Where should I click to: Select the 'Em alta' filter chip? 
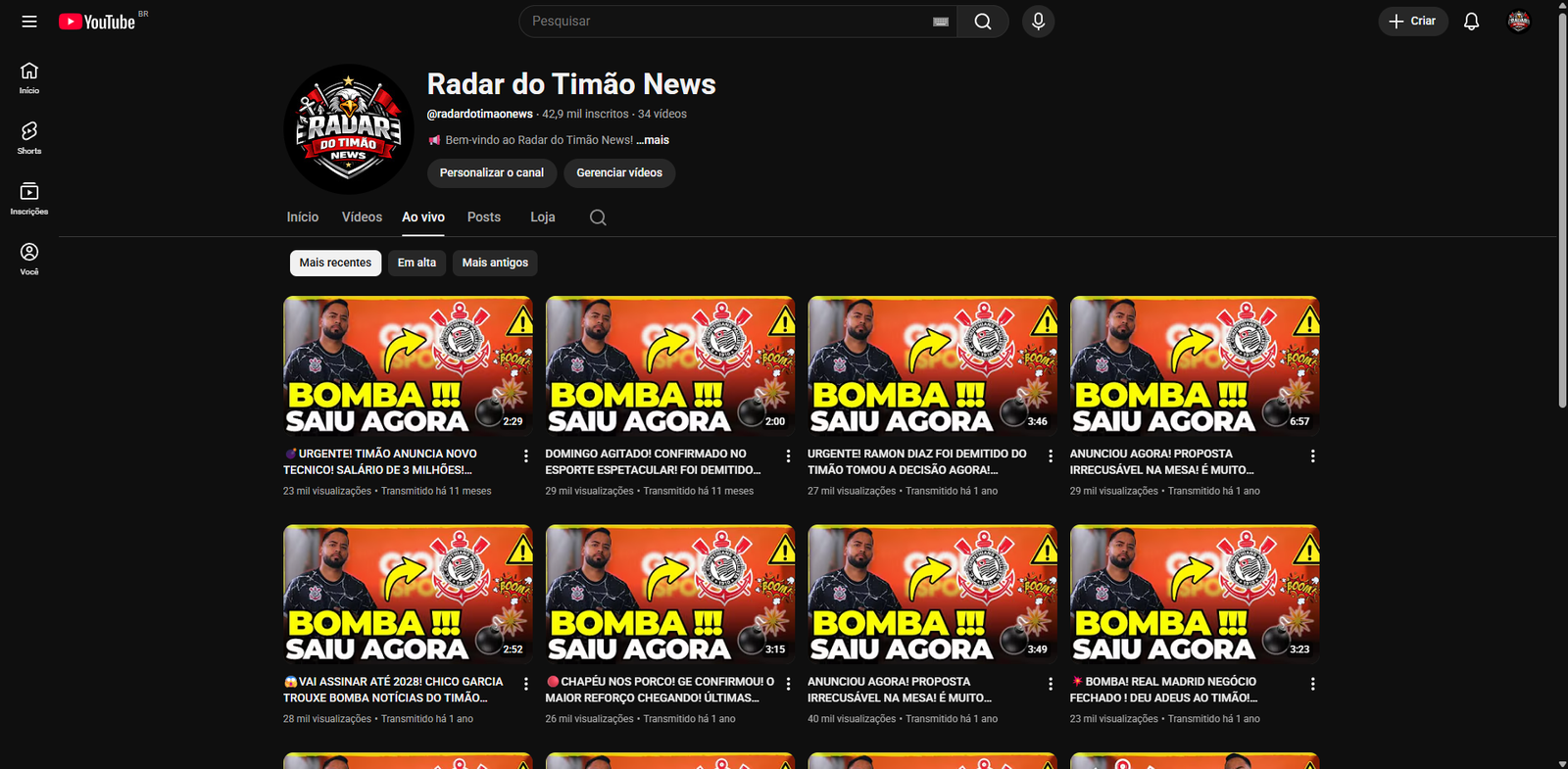416,263
